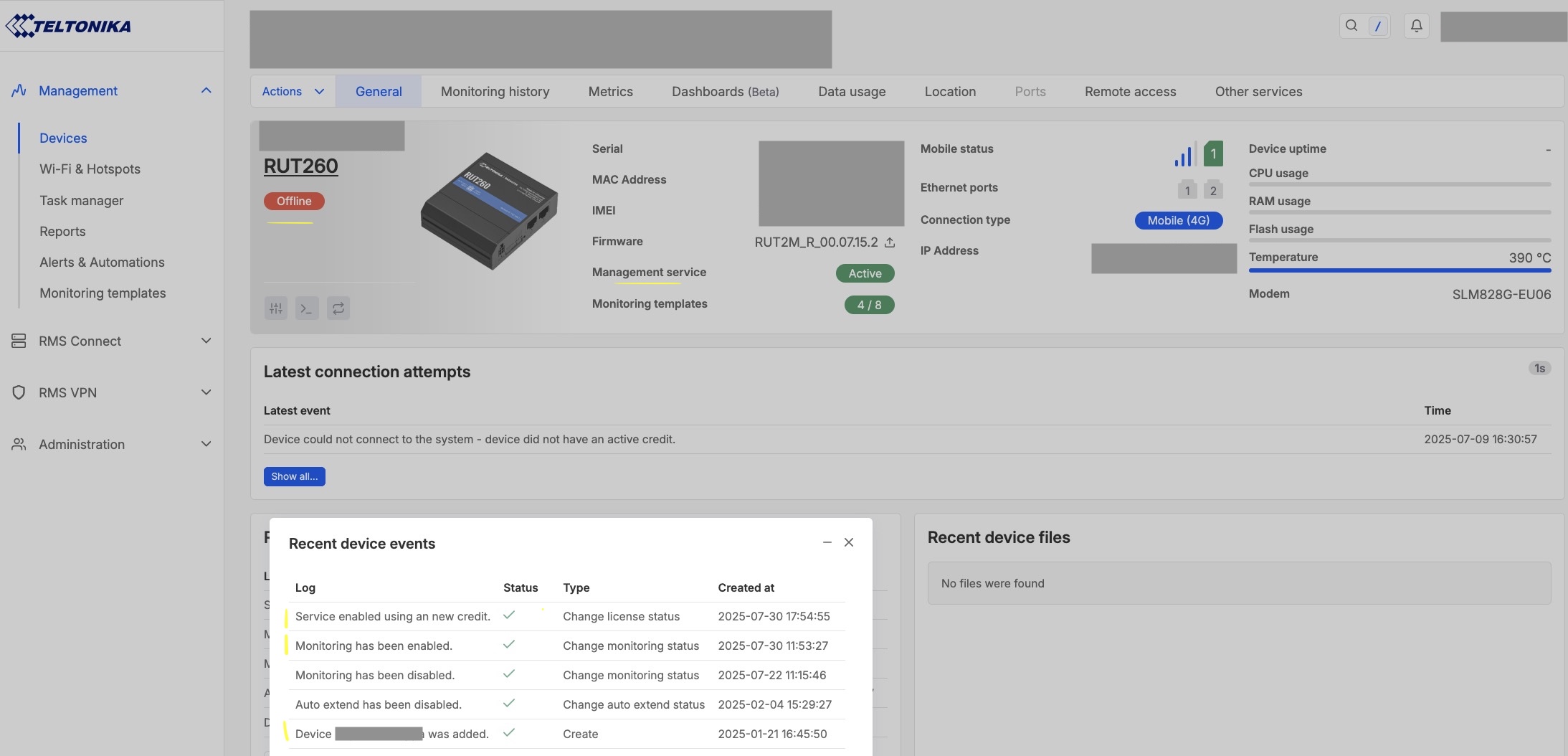Click modem value SLM828G-EU06
This screenshot has height=756, width=1568.
point(1501,294)
